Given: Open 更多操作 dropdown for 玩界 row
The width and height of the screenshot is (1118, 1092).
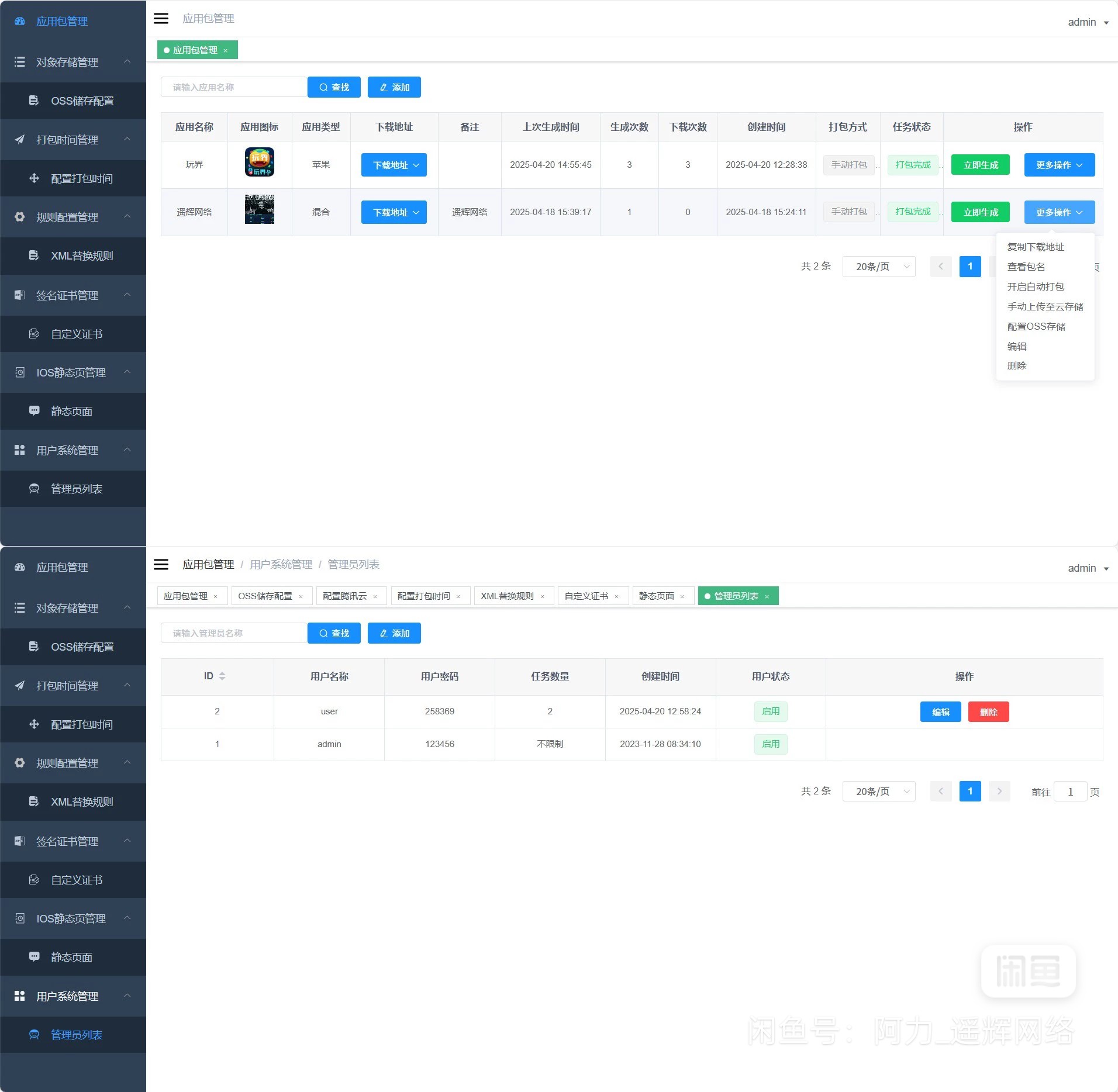Looking at the screenshot, I should pyautogui.click(x=1059, y=165).
